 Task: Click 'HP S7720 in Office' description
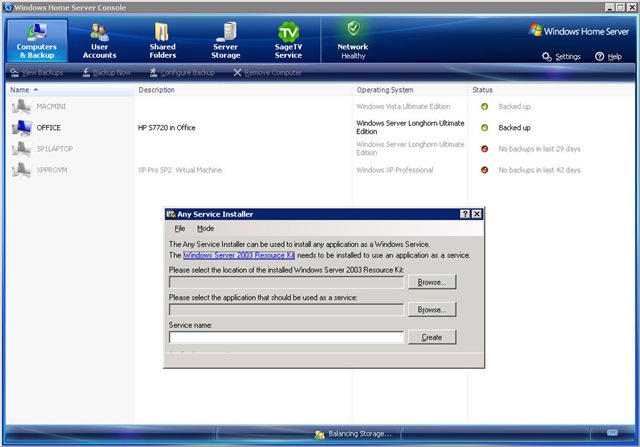pos(167,128)
